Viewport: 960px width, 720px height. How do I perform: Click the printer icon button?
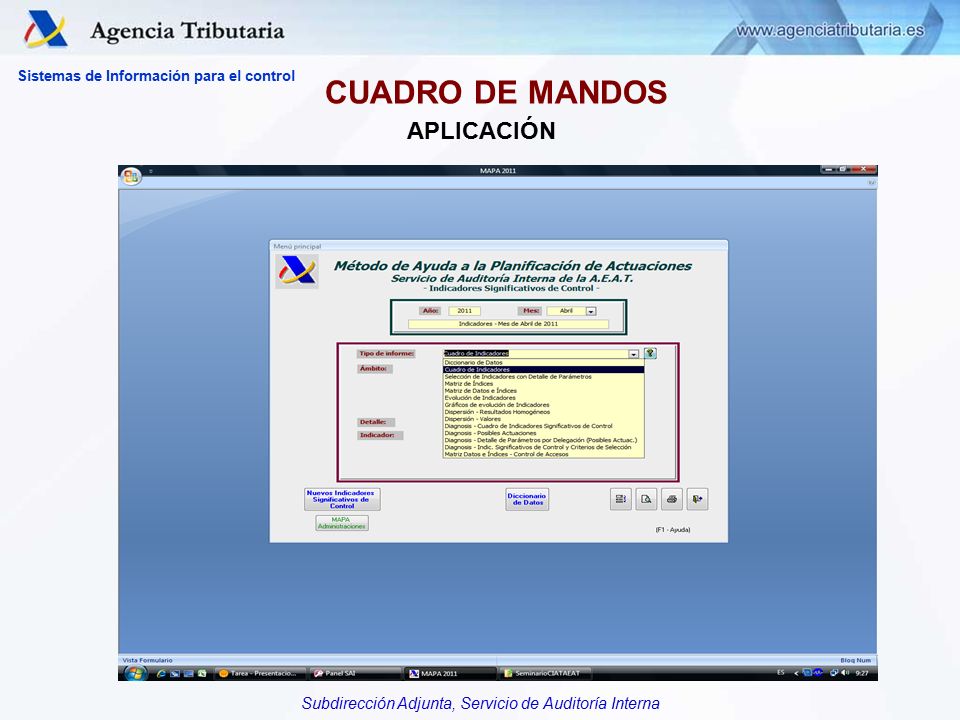click(672, 499)
